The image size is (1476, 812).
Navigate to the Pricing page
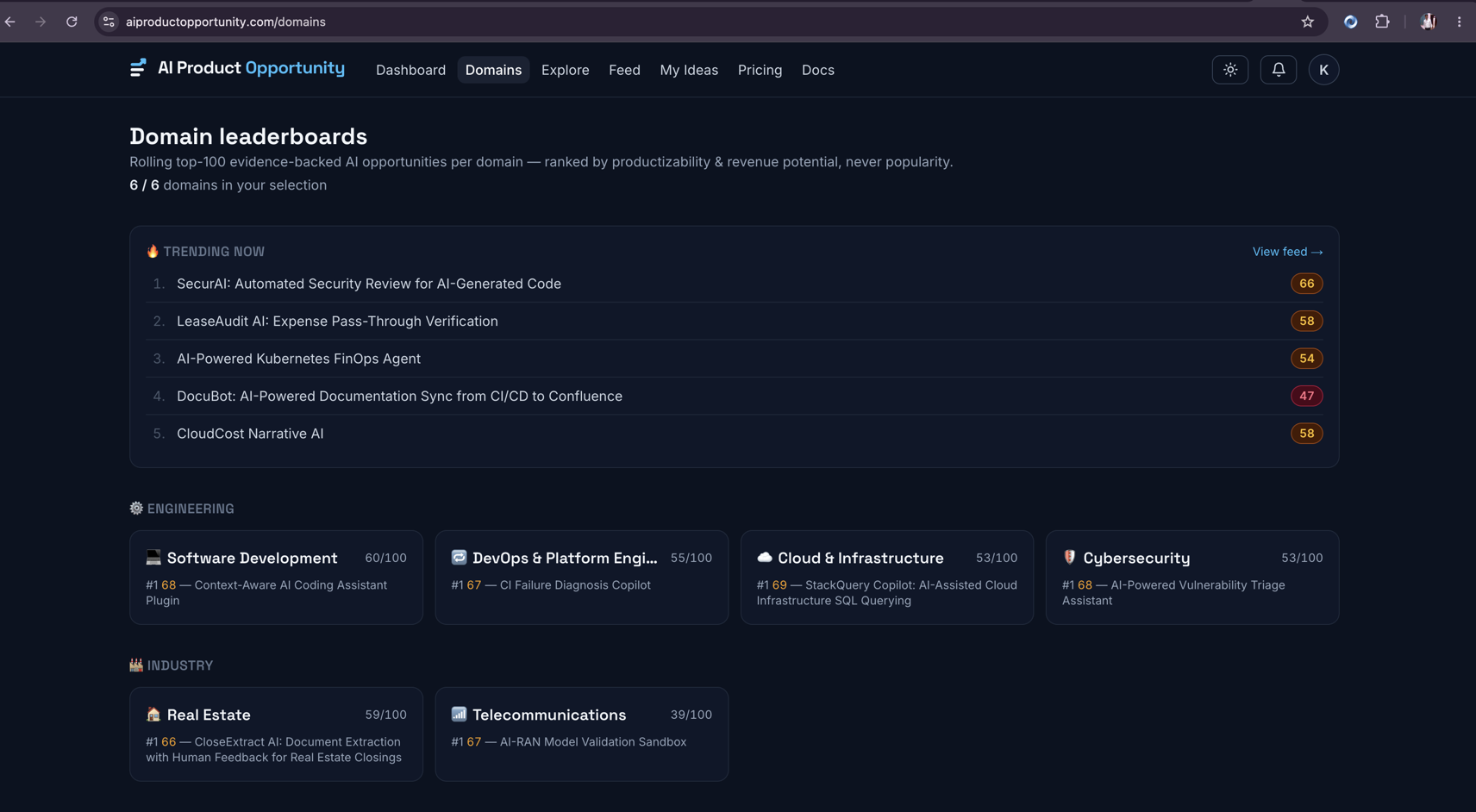(760, 70)
